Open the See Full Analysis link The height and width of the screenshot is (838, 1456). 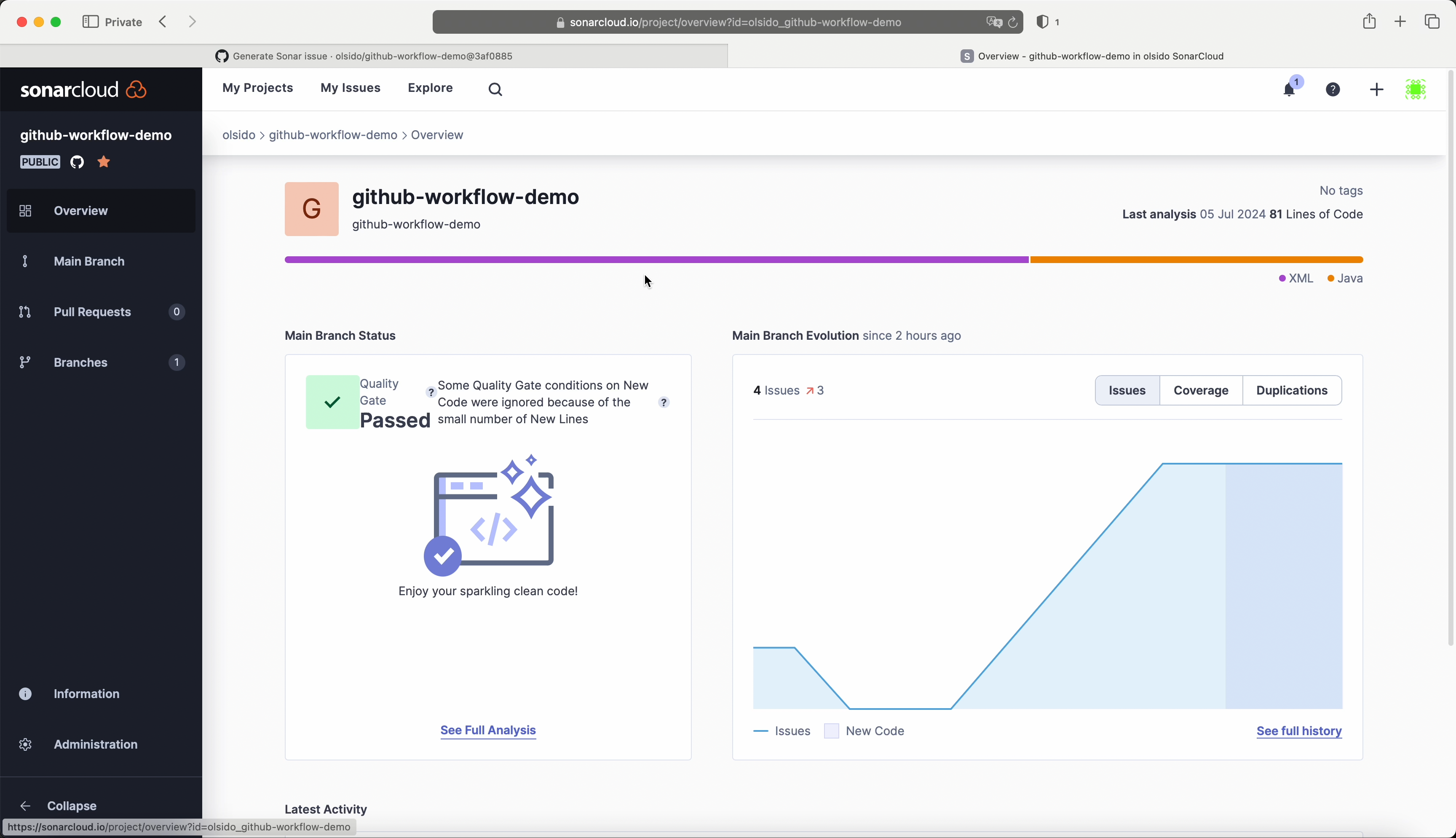pos(487,730)
